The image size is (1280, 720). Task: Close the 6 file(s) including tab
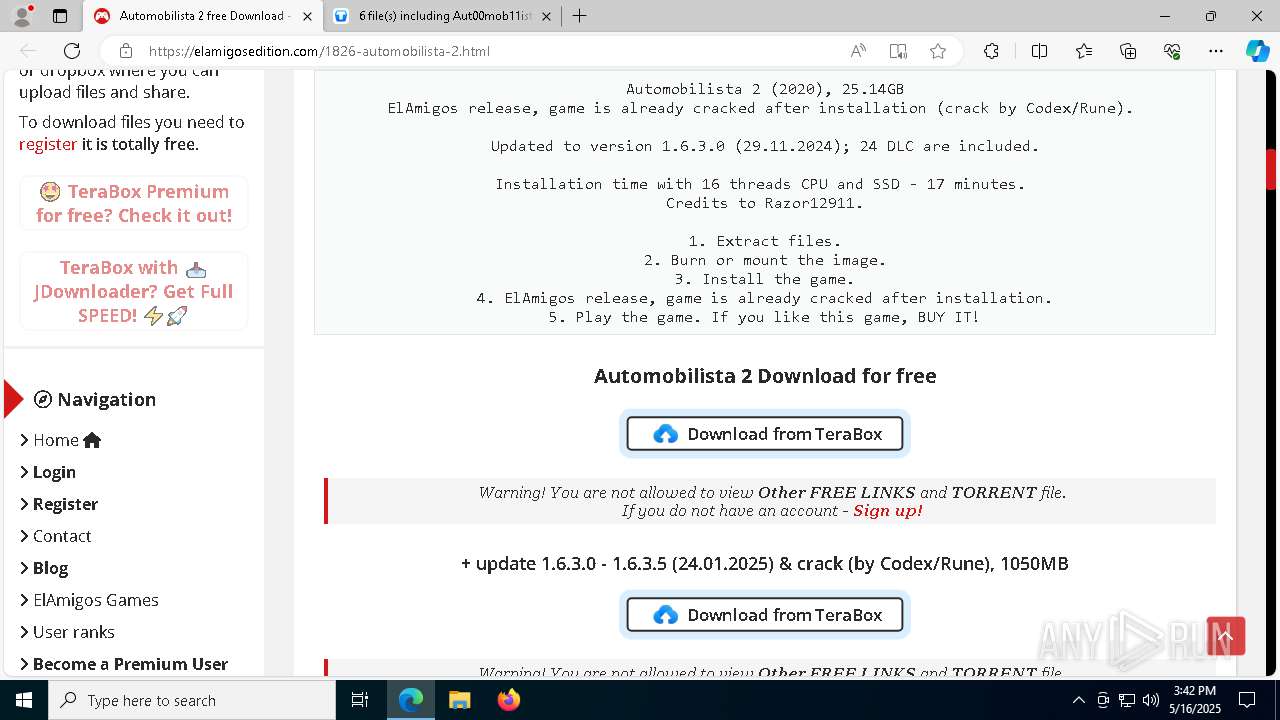point(546,16)
